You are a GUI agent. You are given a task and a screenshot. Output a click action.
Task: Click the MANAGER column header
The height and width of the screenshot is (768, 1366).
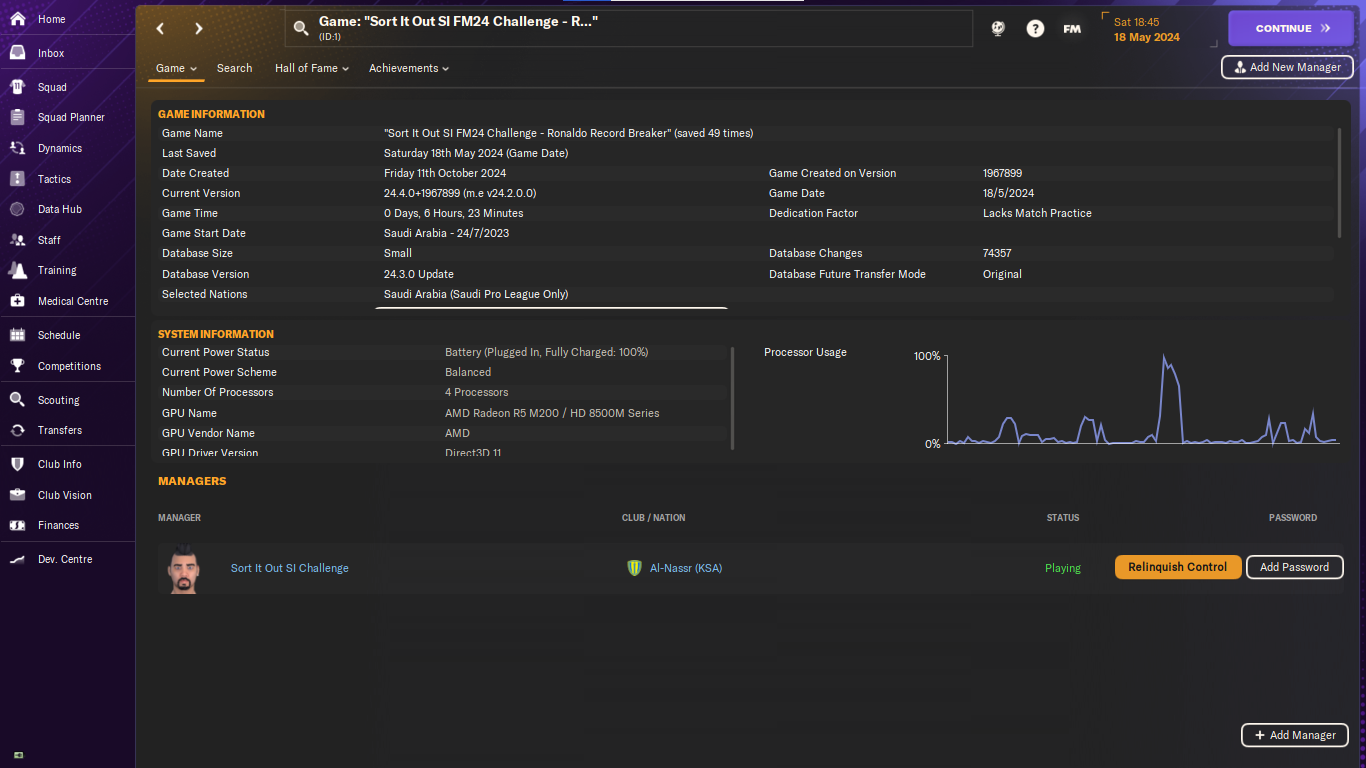179,518
